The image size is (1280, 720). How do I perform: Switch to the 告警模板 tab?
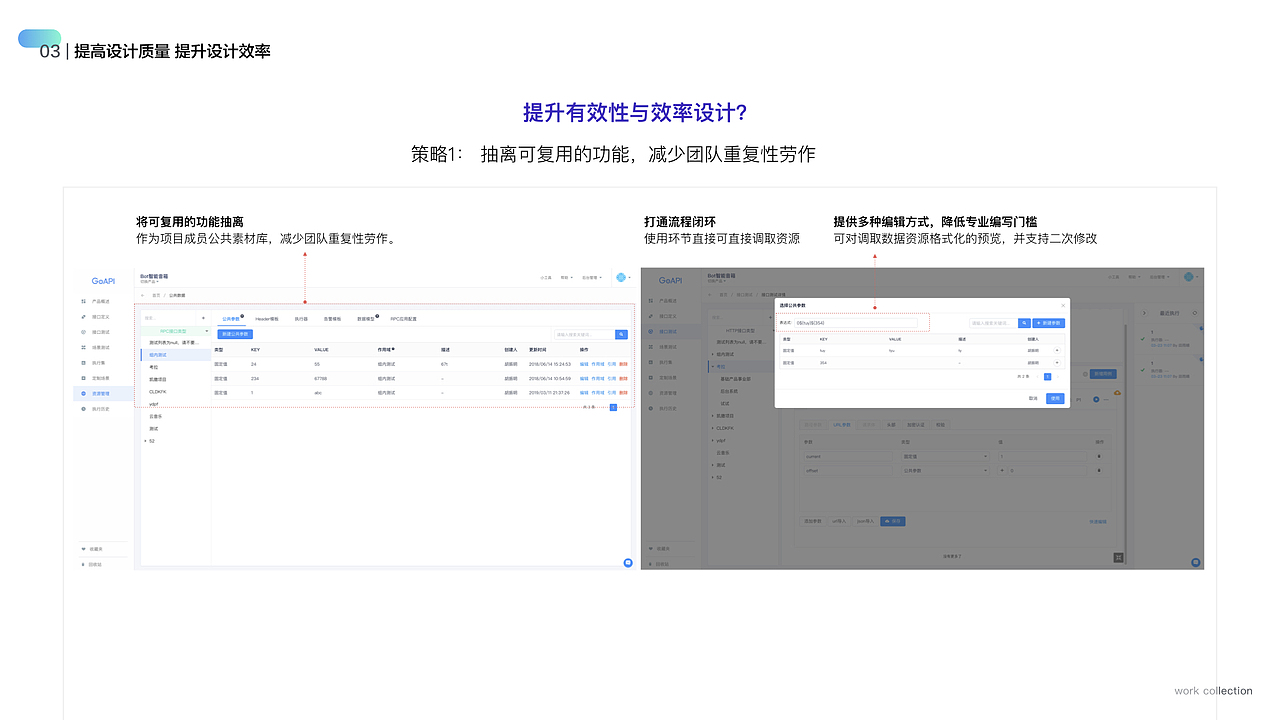click(x=332, y=319)
